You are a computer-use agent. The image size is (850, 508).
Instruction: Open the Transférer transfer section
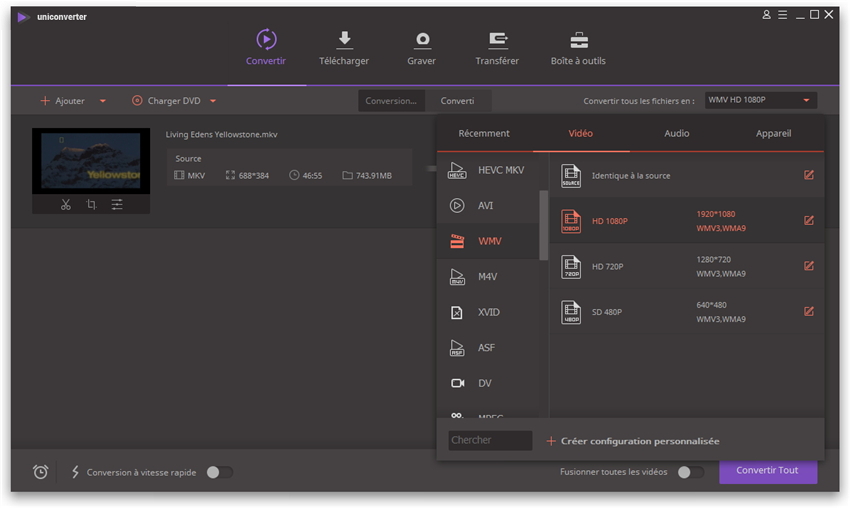(x=497, y=48)
